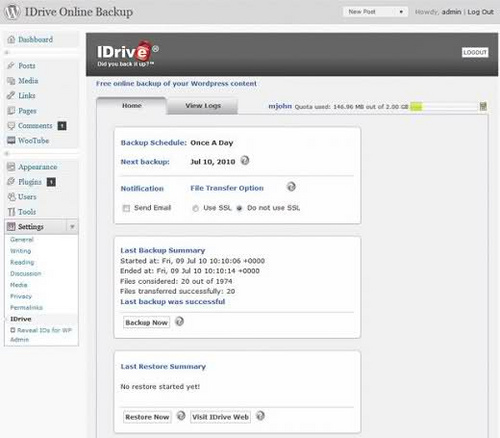Open IDrive settings submenu item
The height and width of the screenshot is (438, 500).
(x=21, y=319)
